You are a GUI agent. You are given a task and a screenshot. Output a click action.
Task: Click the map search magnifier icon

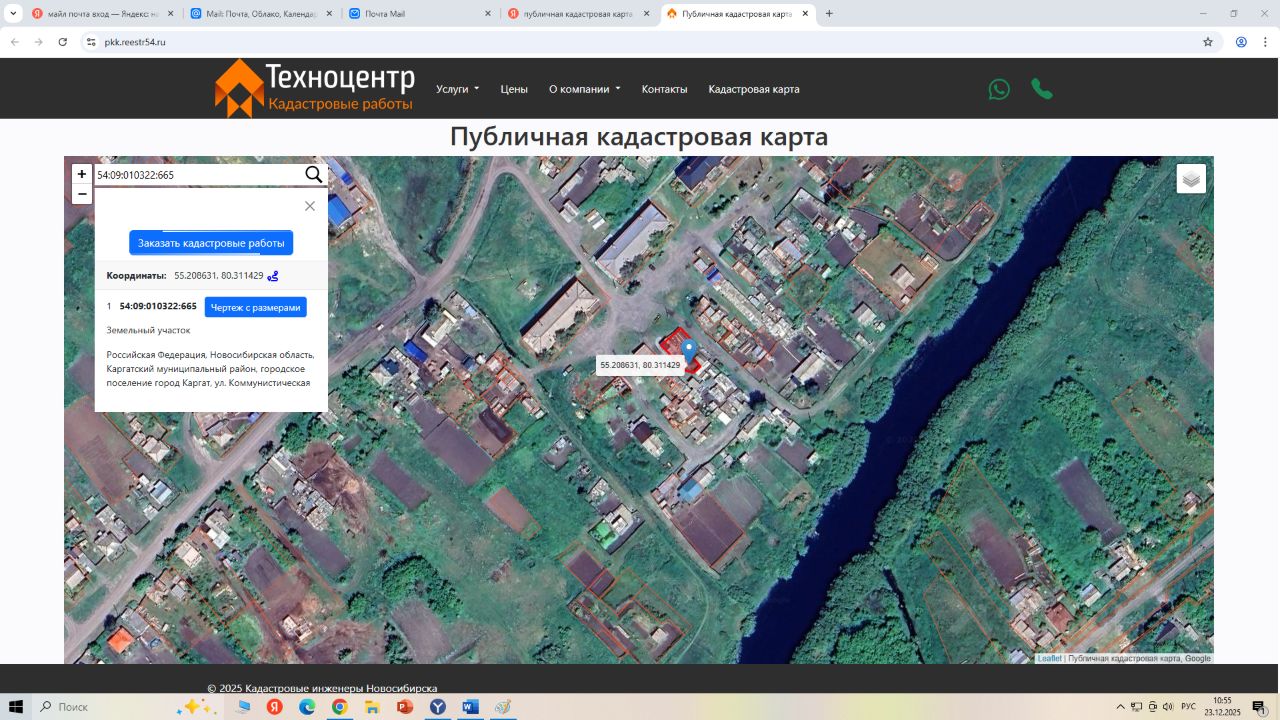[313, 175]
